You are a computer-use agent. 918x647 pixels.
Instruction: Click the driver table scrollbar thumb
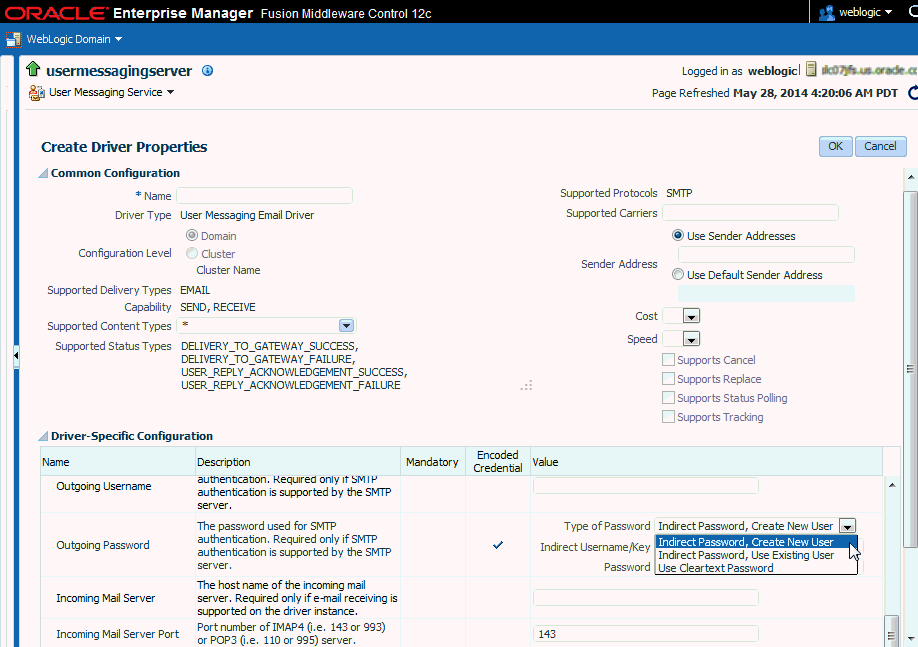coord(892,629)
